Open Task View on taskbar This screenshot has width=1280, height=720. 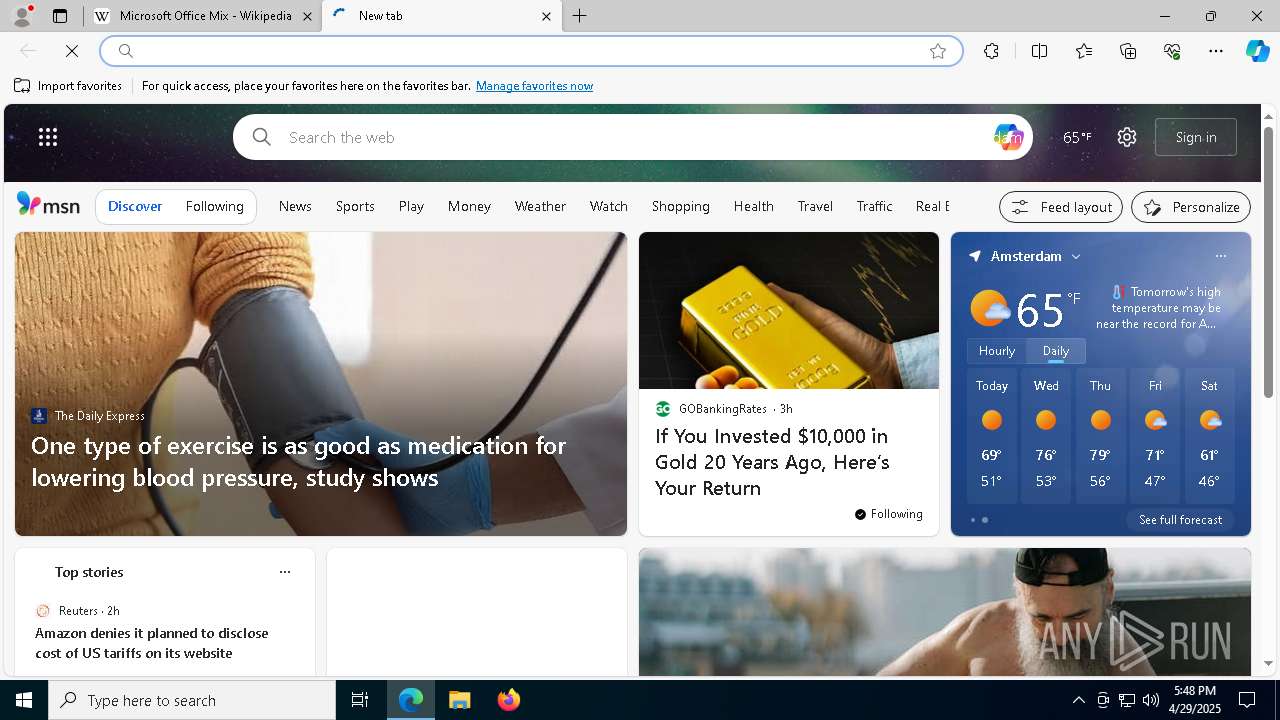coord(360,700)
